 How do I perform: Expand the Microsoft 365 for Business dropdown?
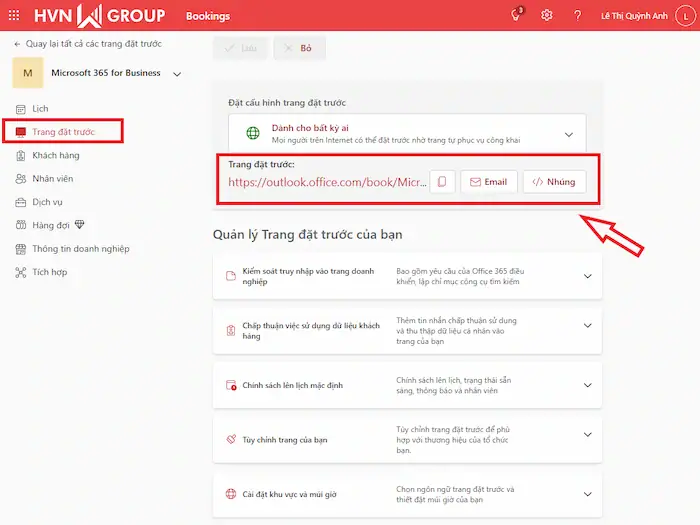[178, 74]
